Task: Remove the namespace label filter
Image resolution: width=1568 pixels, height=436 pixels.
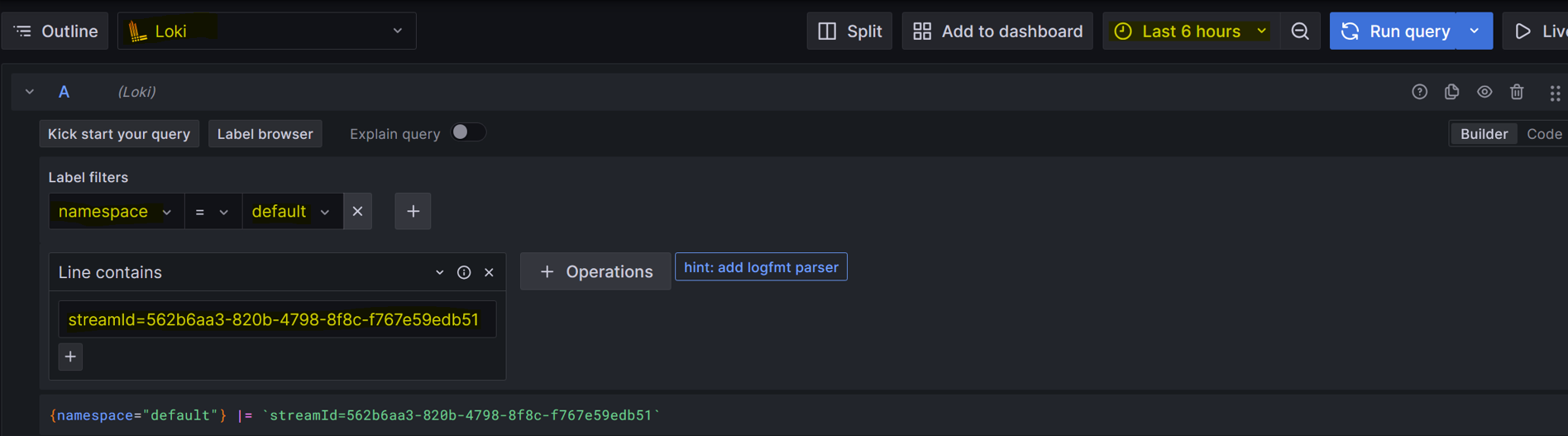Action: coord(357,212)
